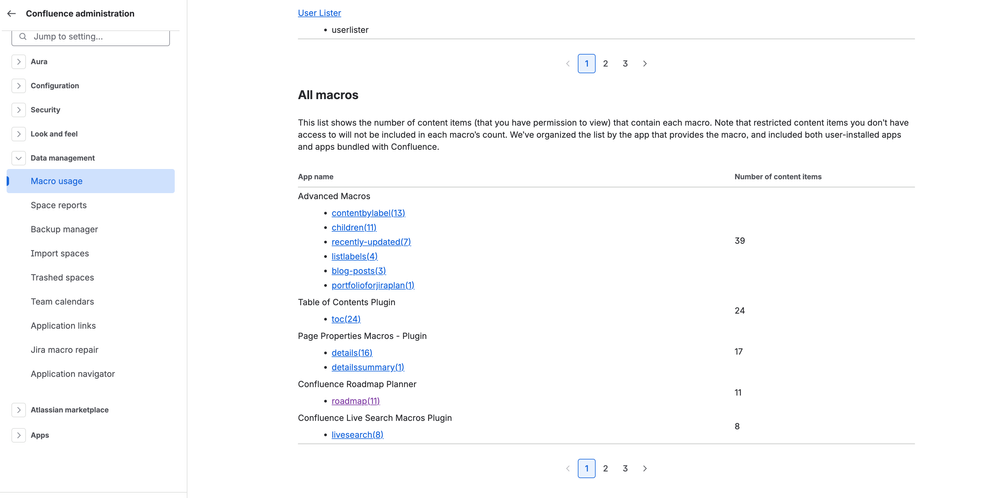Open toc(24) macro link
The width and height of the screenshot is (999, 498).
346,319
